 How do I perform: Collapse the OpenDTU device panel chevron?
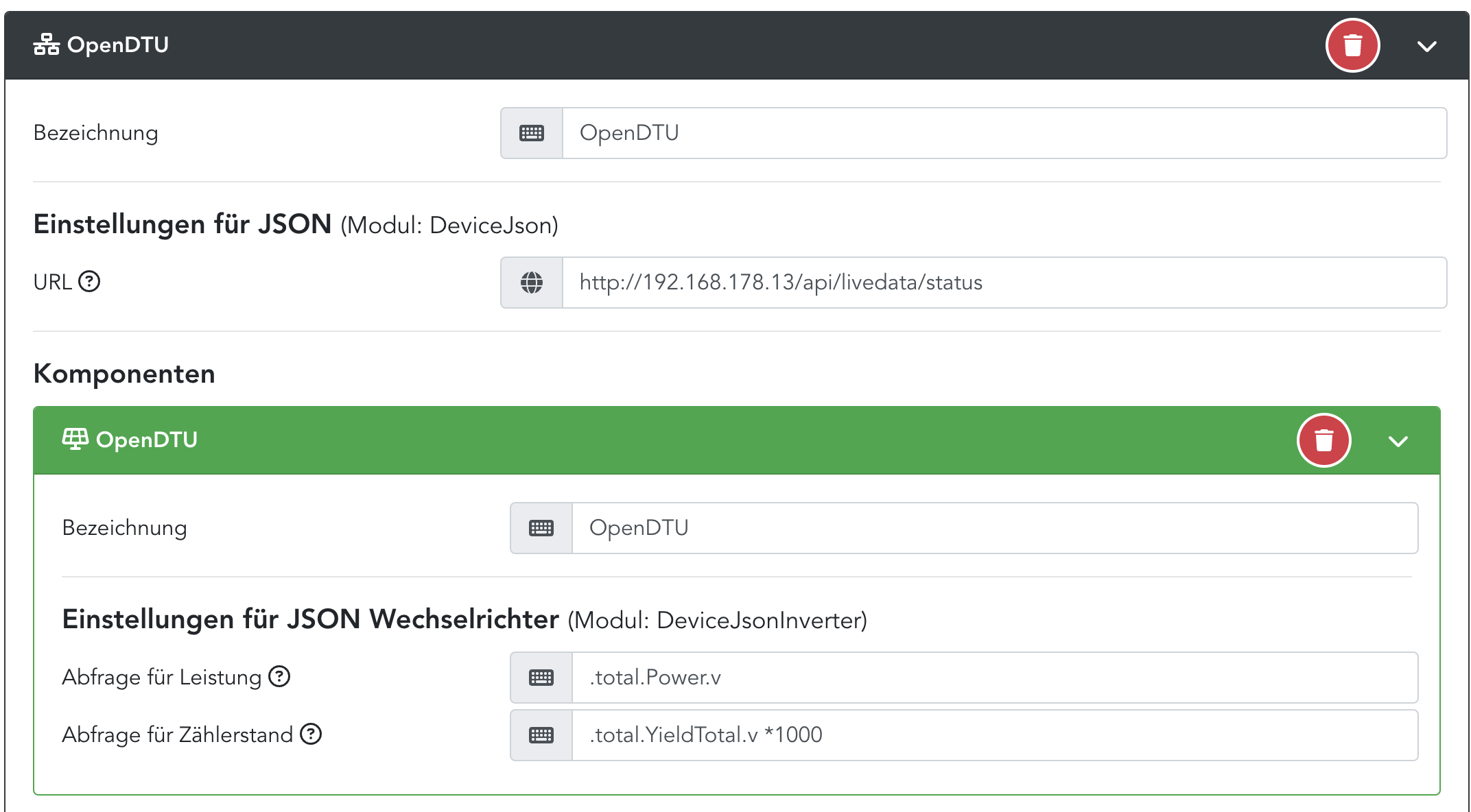click(x=1426, y=47)
